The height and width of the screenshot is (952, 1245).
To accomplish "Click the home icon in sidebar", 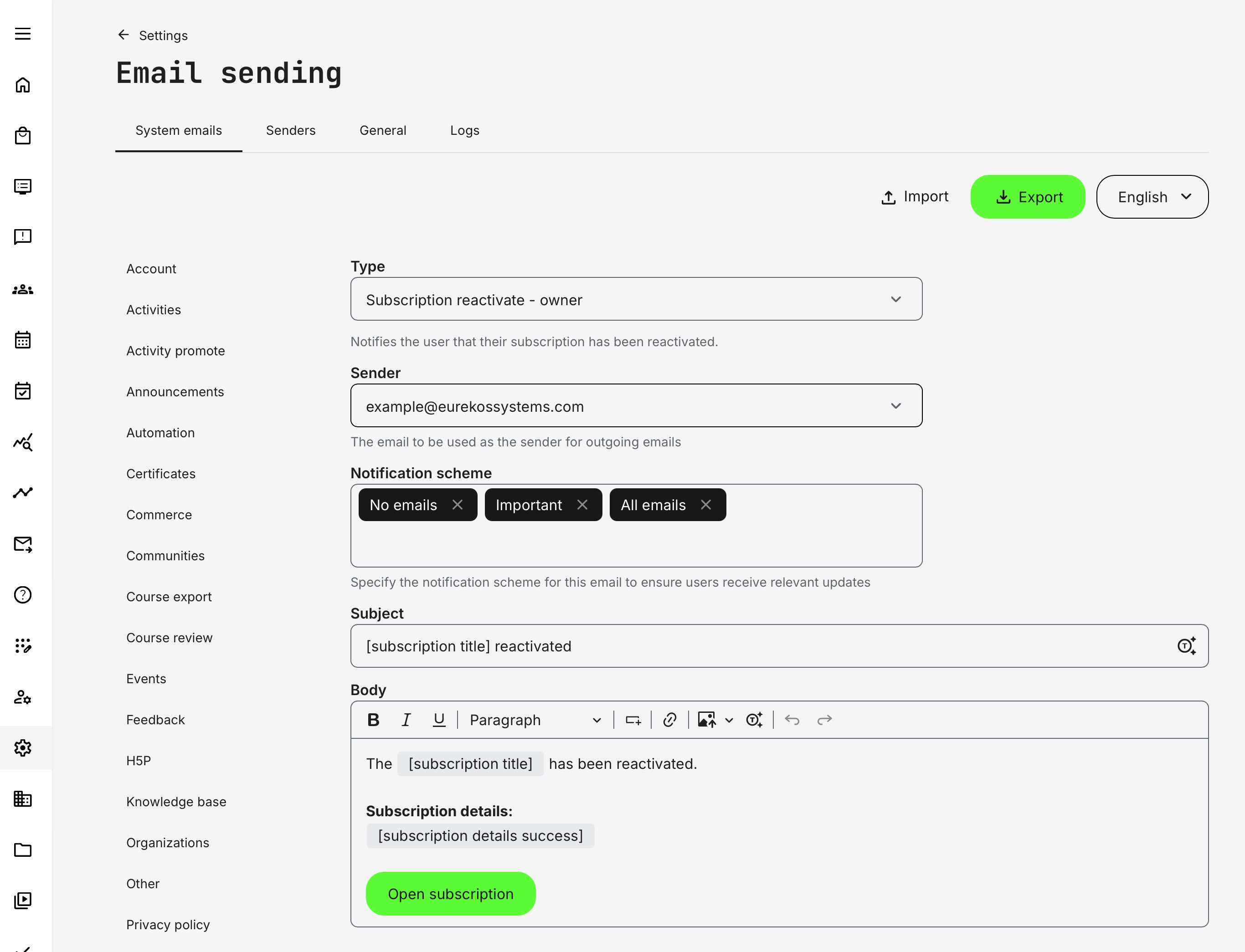I will [x=23, y=85].
